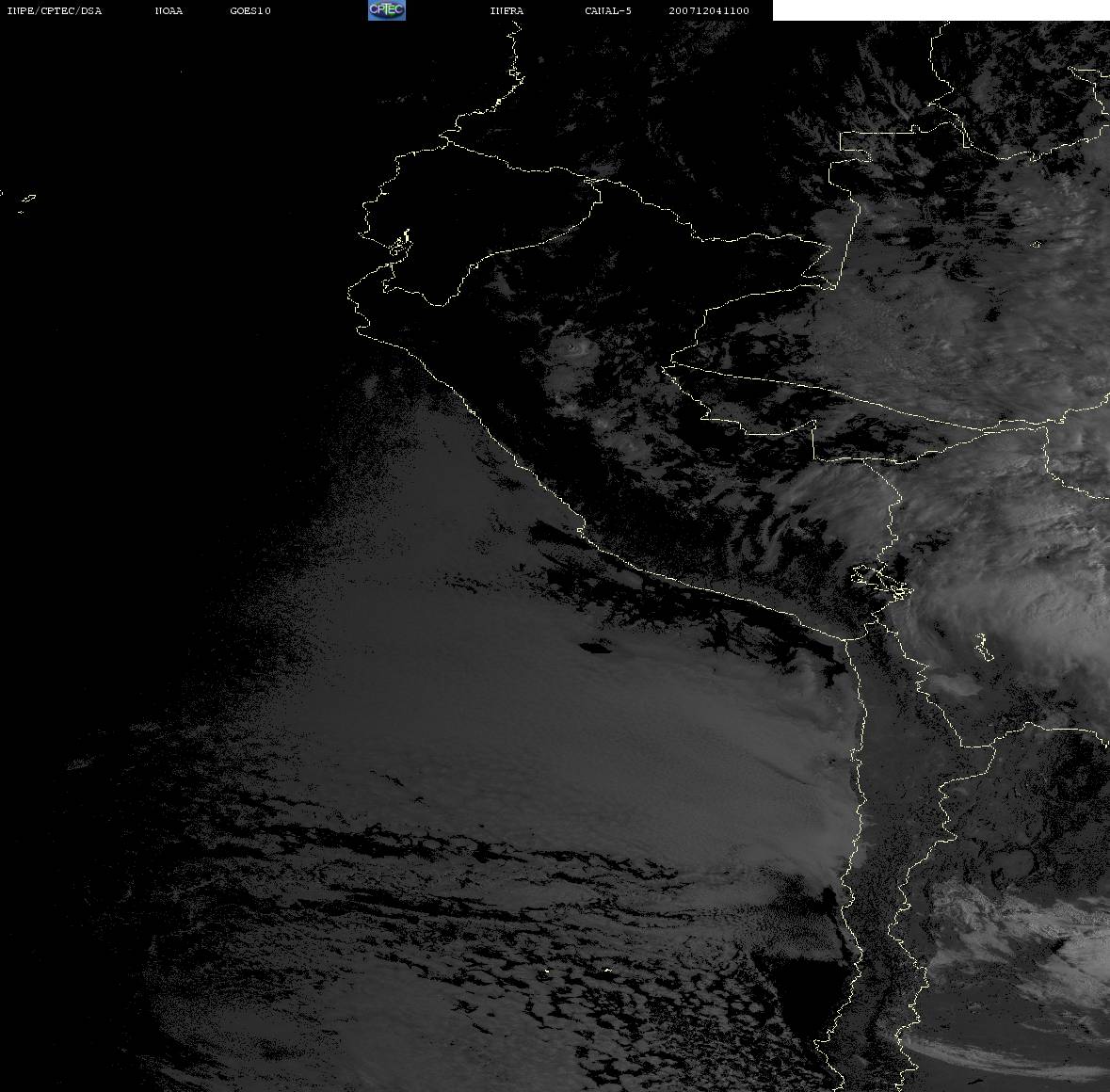Screen dimensions: 1110x1092
Task: Click the INFRA label in the header
Action: pos(507,10)
